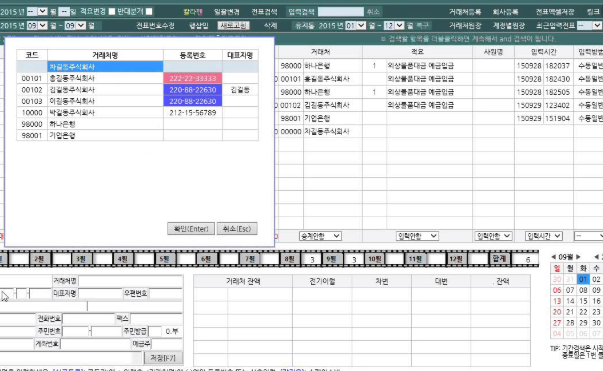
Task: Select the 2월 film-strip tab
Action: (x=39, y=259)
